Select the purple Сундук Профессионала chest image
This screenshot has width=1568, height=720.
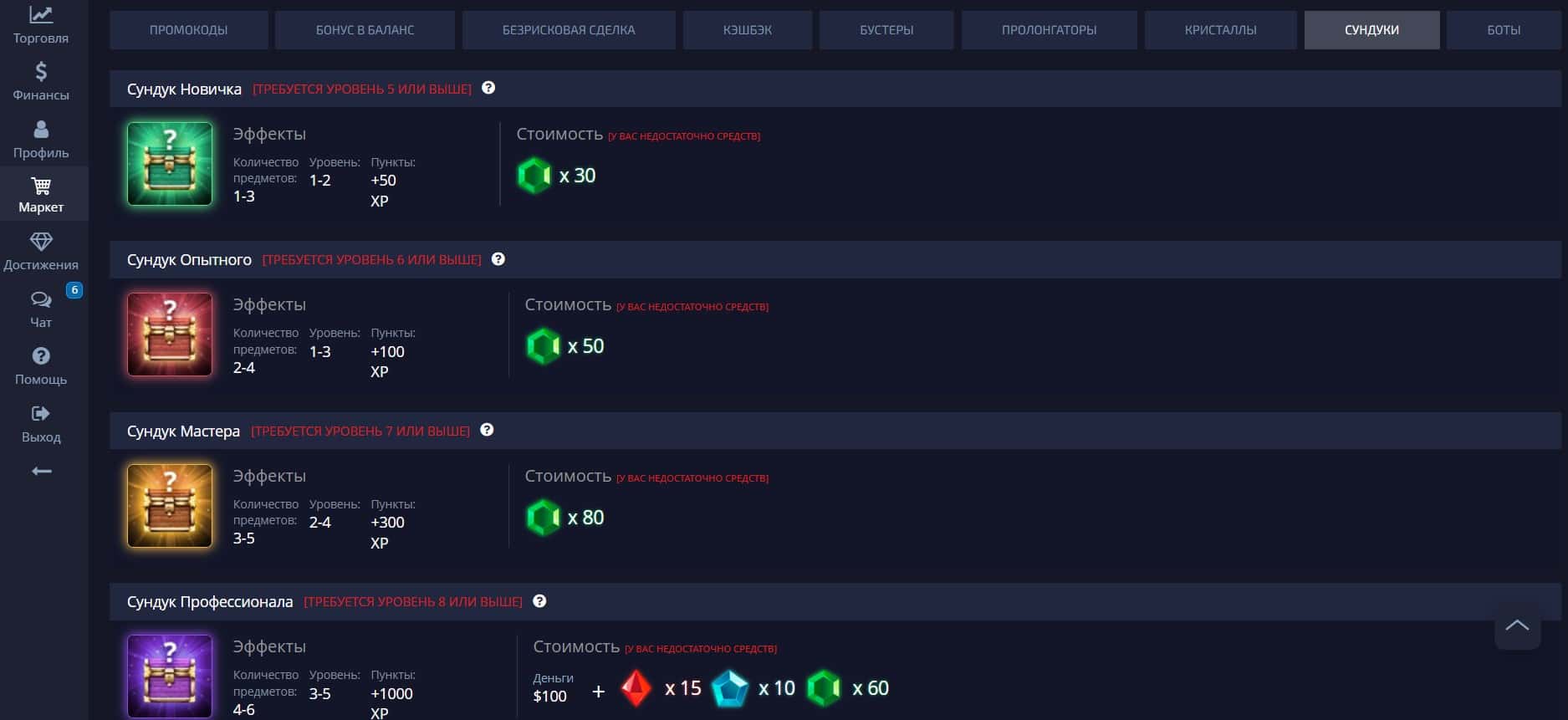(x=170, y=677)
